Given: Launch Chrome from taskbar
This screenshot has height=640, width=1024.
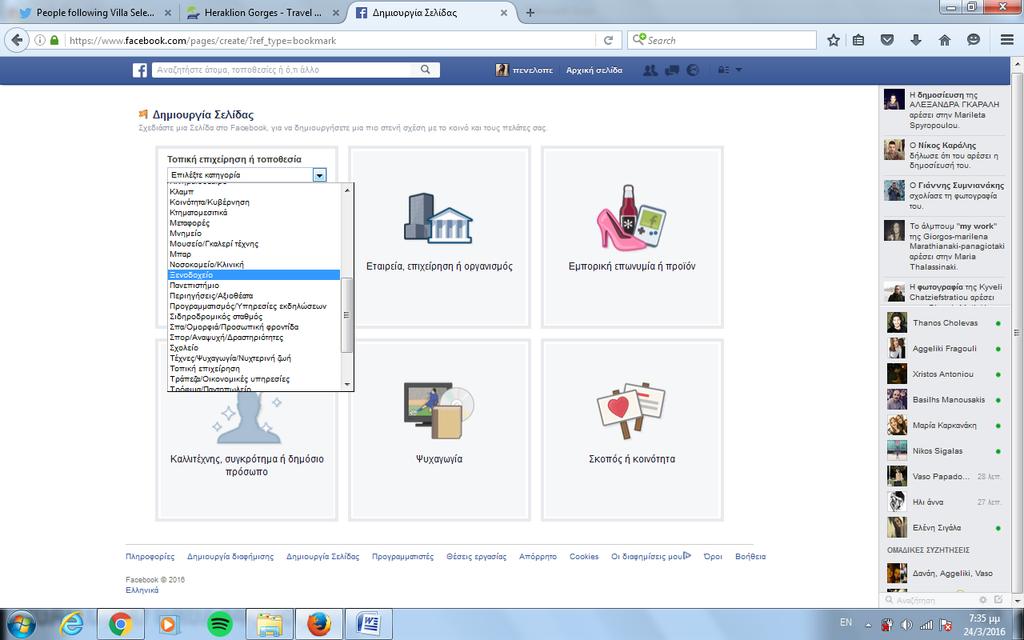Looking at the screenshot, I should (x=120, y=624).
